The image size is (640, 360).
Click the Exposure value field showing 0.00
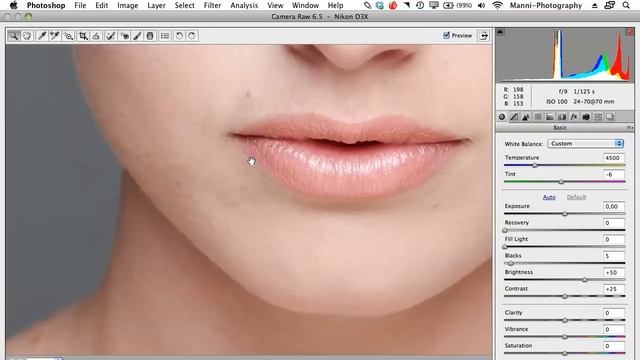[x=613, y=207]
